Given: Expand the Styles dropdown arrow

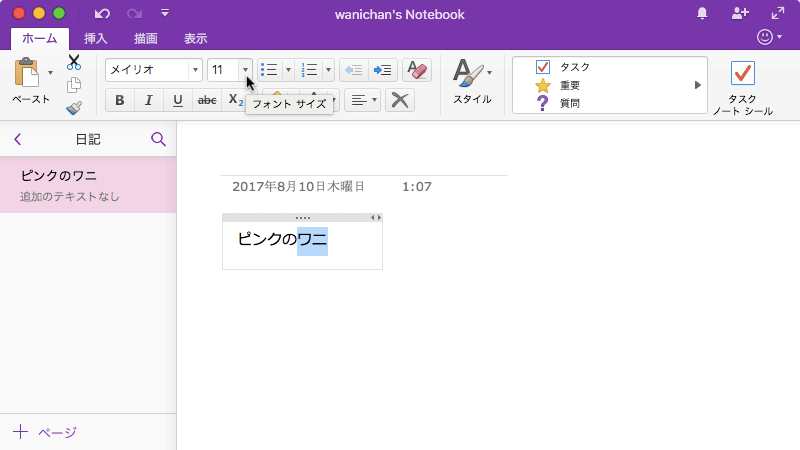Looking at the screenshot, I should (489, 72).
